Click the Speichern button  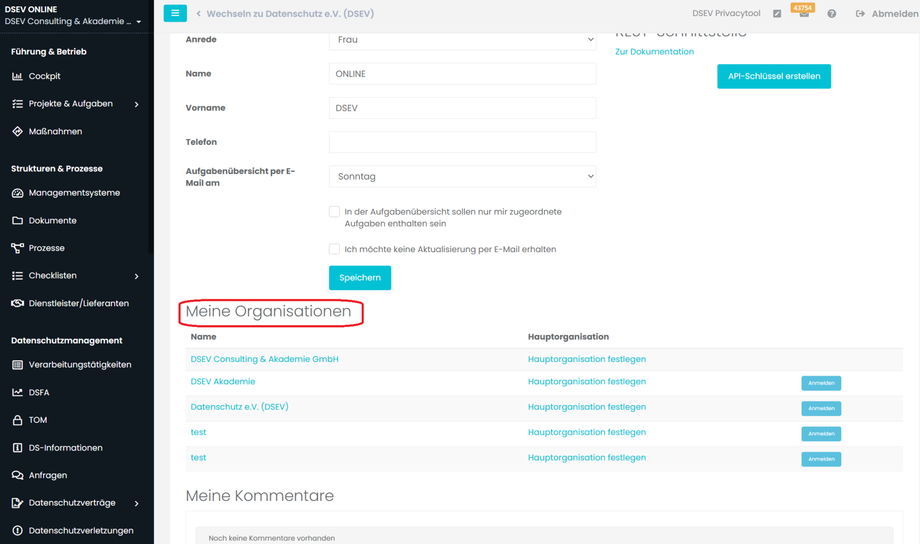(x=360, y=278)
